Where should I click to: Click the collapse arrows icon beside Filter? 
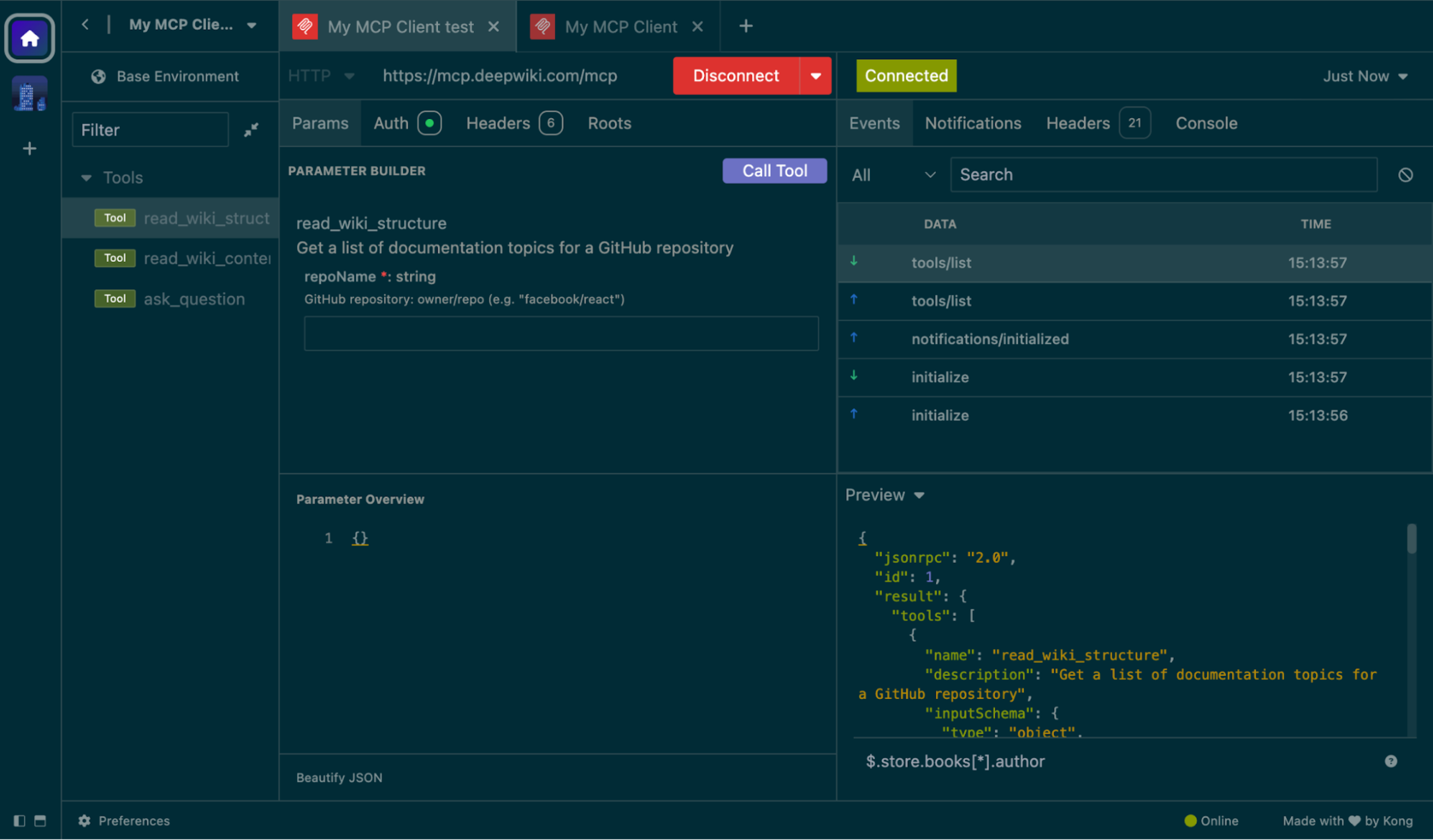[x=251, y=130]
